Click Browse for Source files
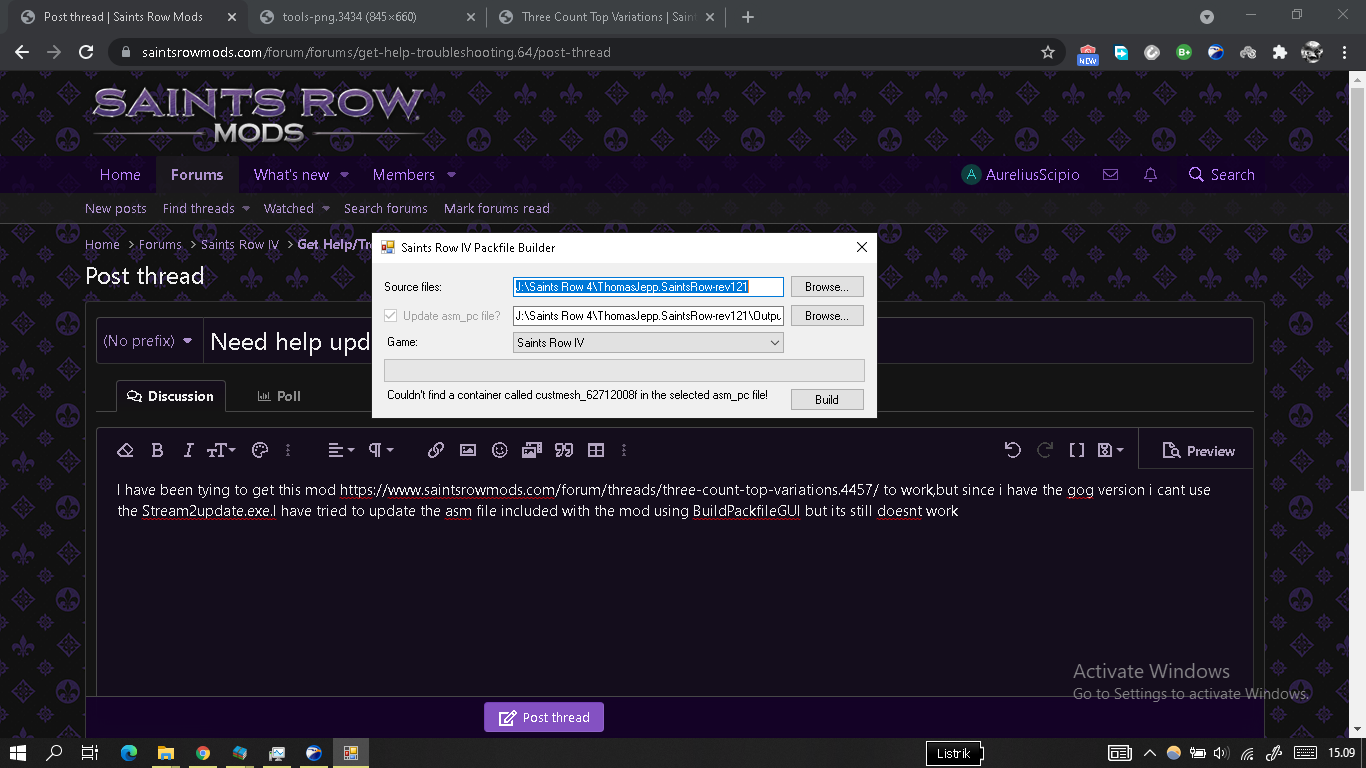This screenshot has height=768, width=1366. pos(827,287)
